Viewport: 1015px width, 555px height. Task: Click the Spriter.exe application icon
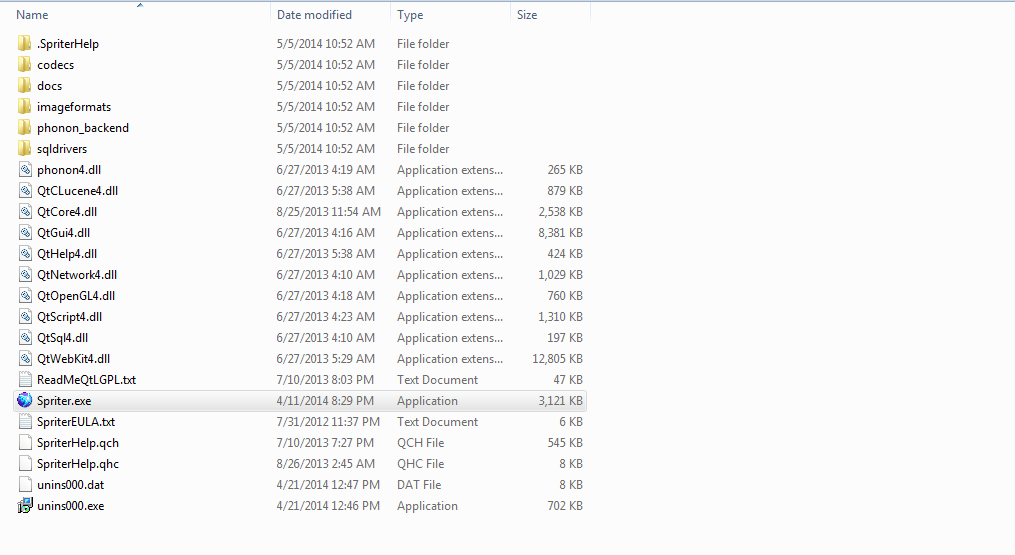[25, 400]
